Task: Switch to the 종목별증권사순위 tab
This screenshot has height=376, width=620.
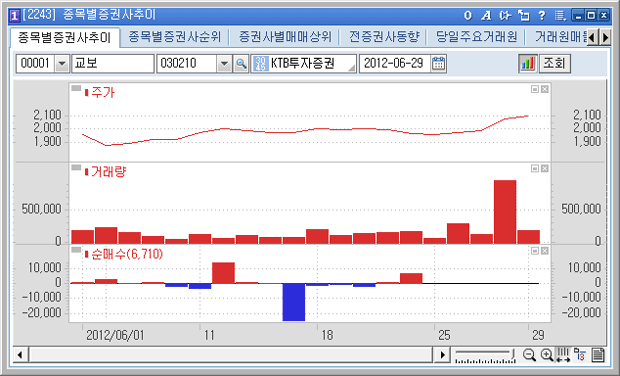Action: [174, 37]
